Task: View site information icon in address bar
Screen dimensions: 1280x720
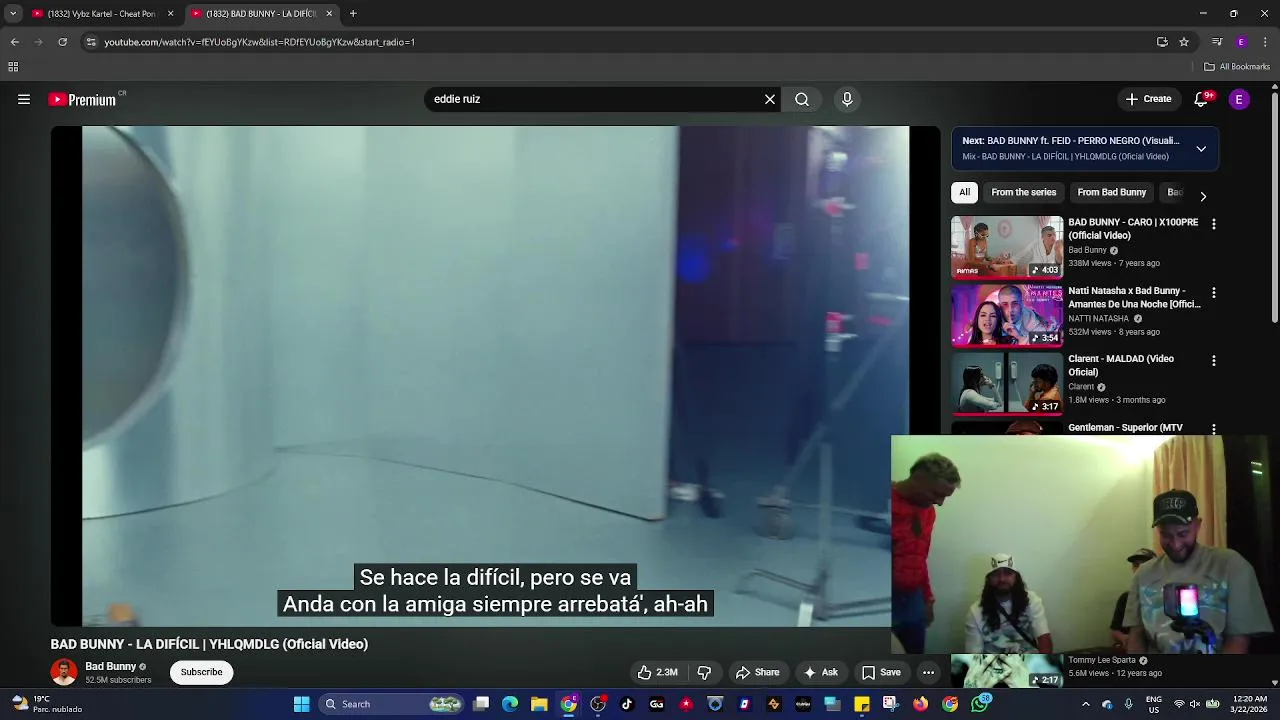Action: [91, 42]
